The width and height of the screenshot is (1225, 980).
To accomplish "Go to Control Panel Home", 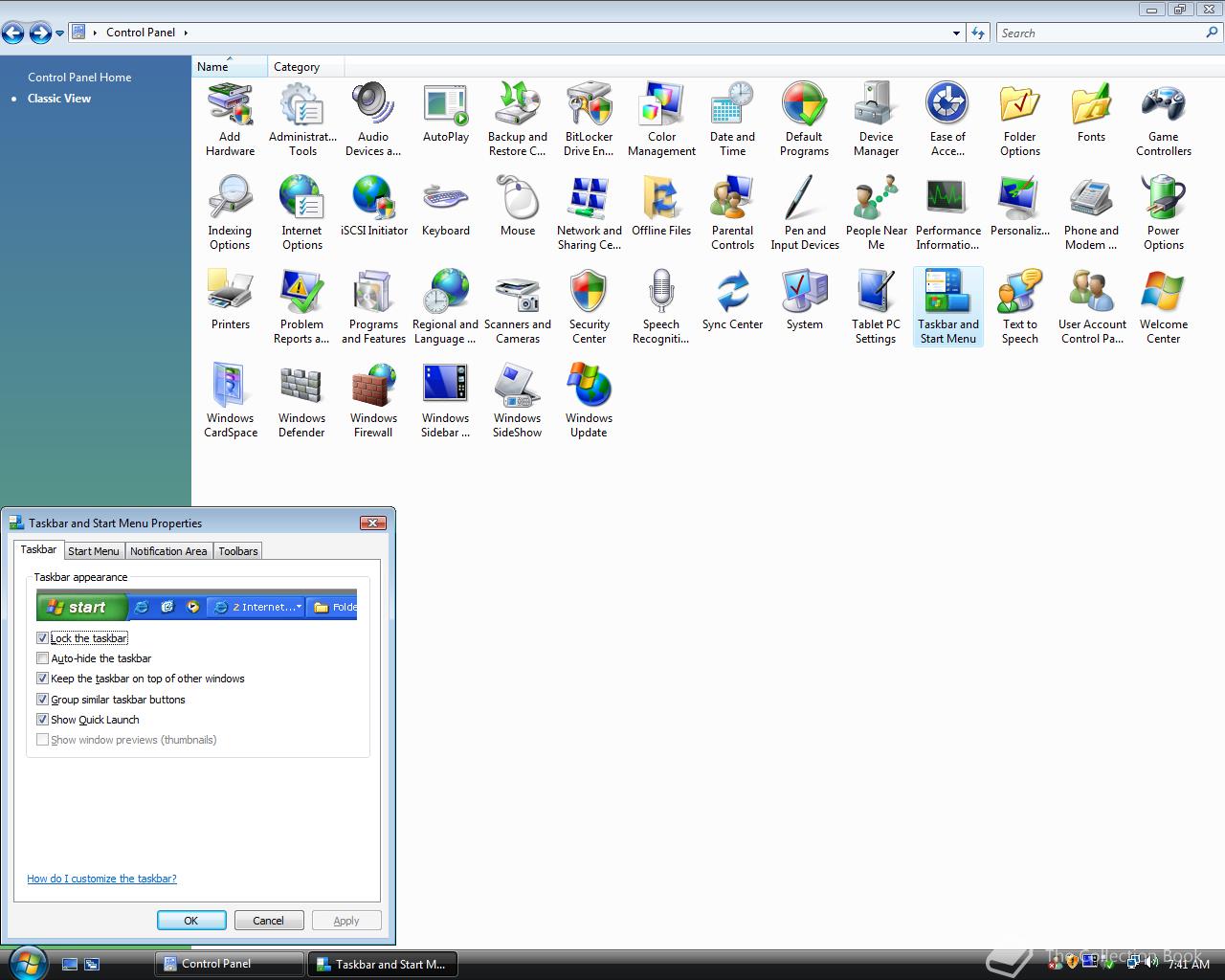I will click(79, 78).
